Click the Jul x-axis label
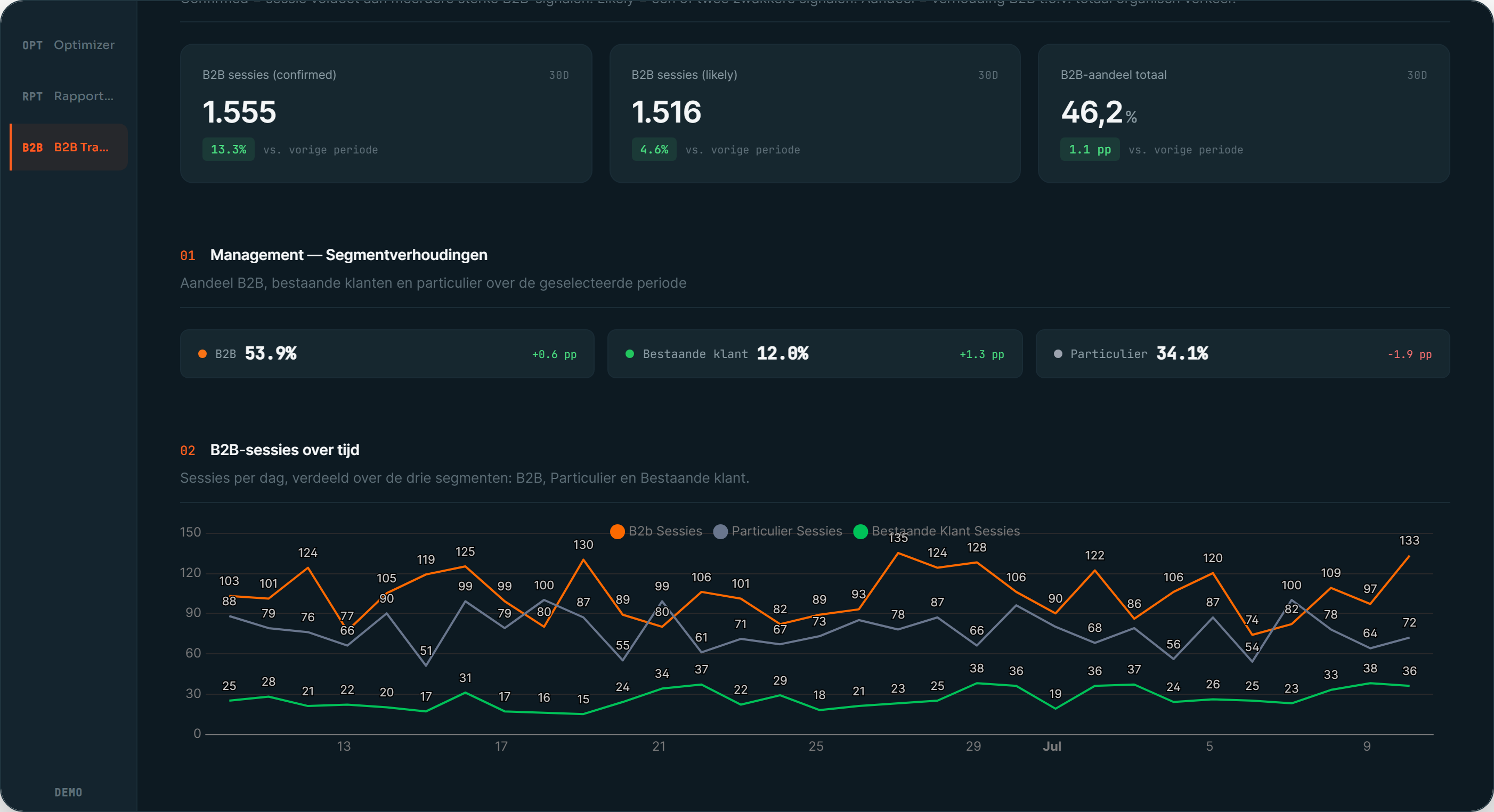 [1052, 746]
